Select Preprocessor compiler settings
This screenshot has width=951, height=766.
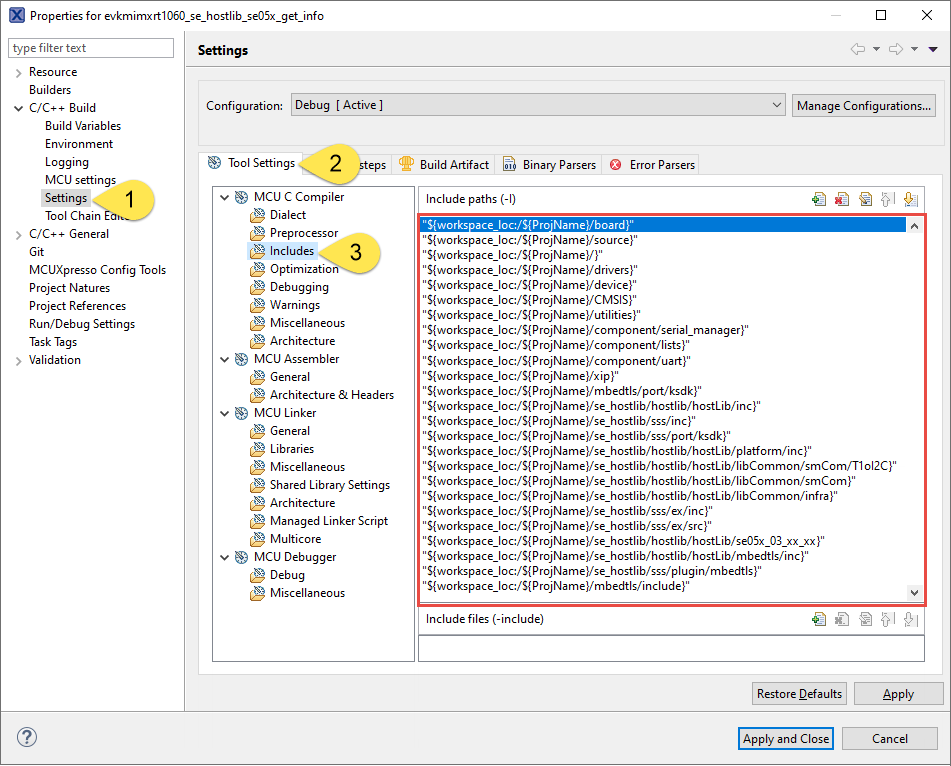(x=303, y=233)
